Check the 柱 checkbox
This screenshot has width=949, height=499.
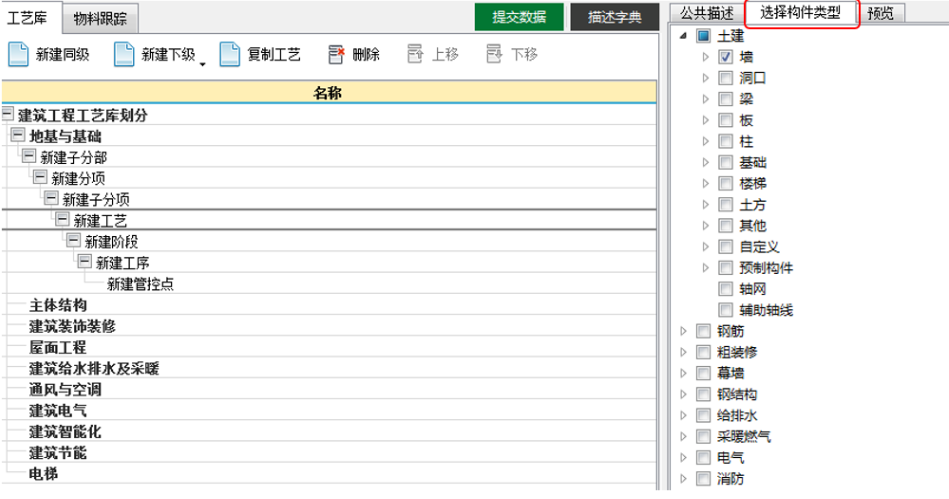726,142
